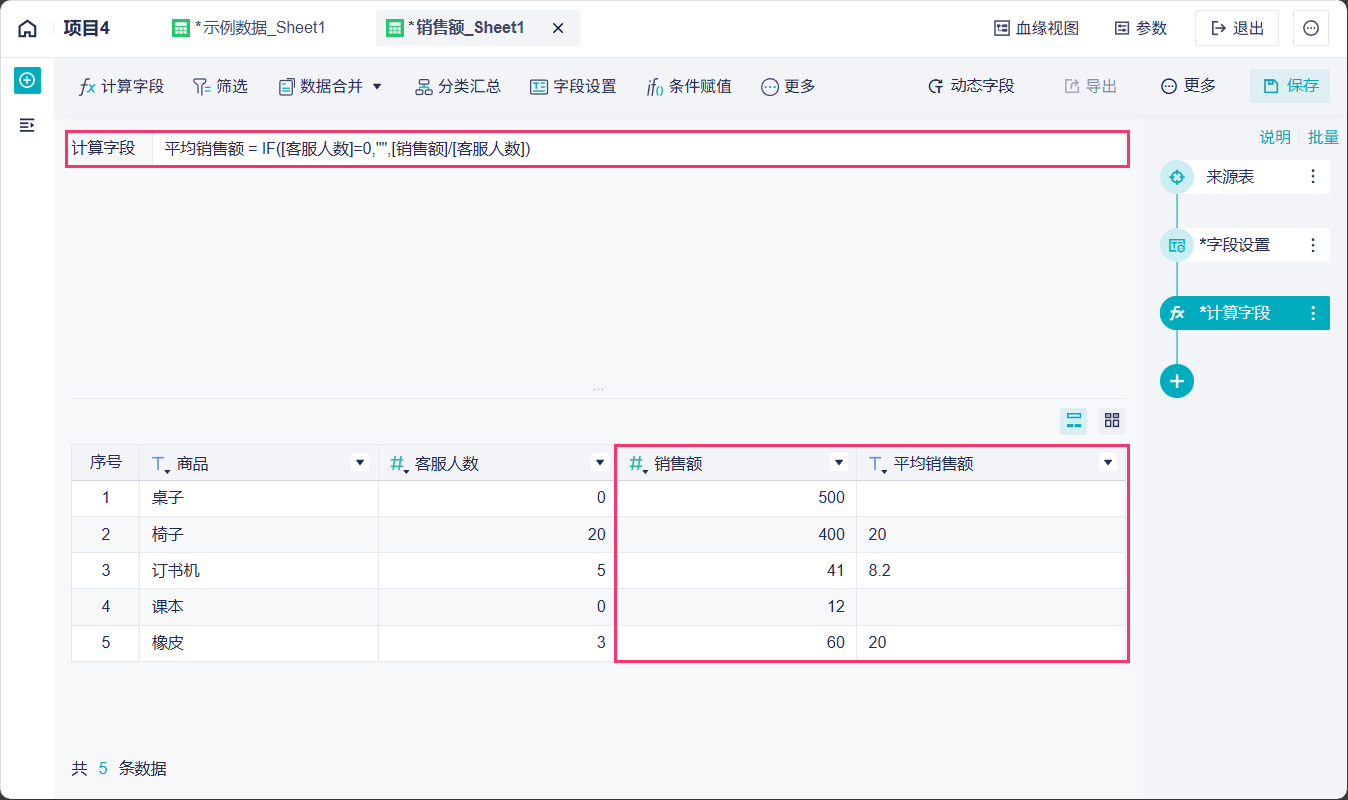
Task: Open the top-right ellipsis menu button
Action: pyautogui.click(x=1311, y=28)
